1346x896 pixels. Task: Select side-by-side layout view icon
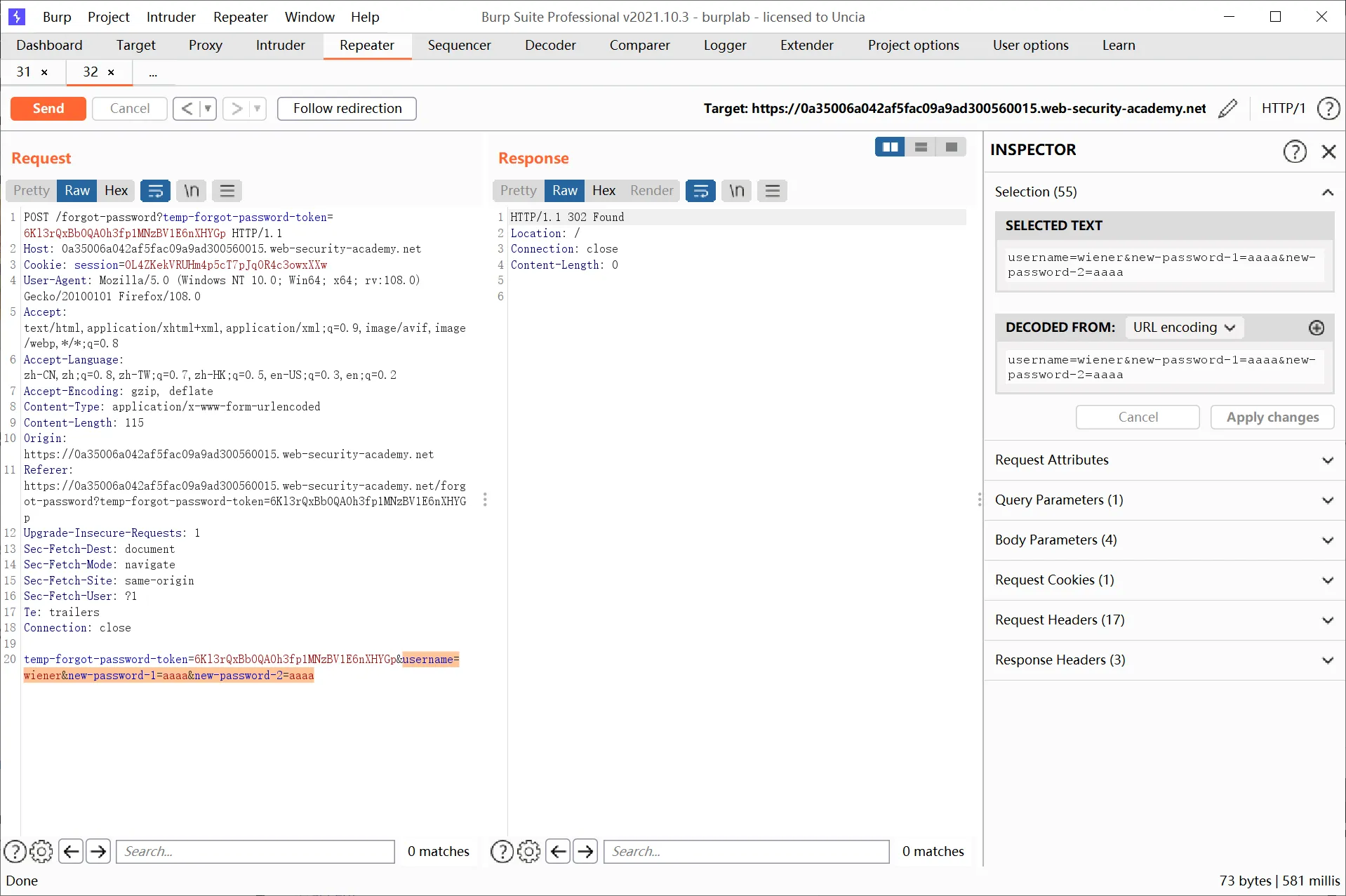890,147
